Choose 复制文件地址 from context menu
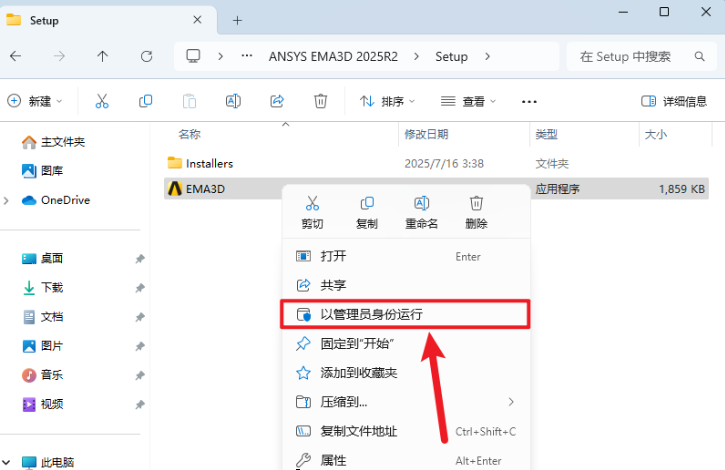The width and height of the screenshot is (725, 470). (x=406, y=431)
